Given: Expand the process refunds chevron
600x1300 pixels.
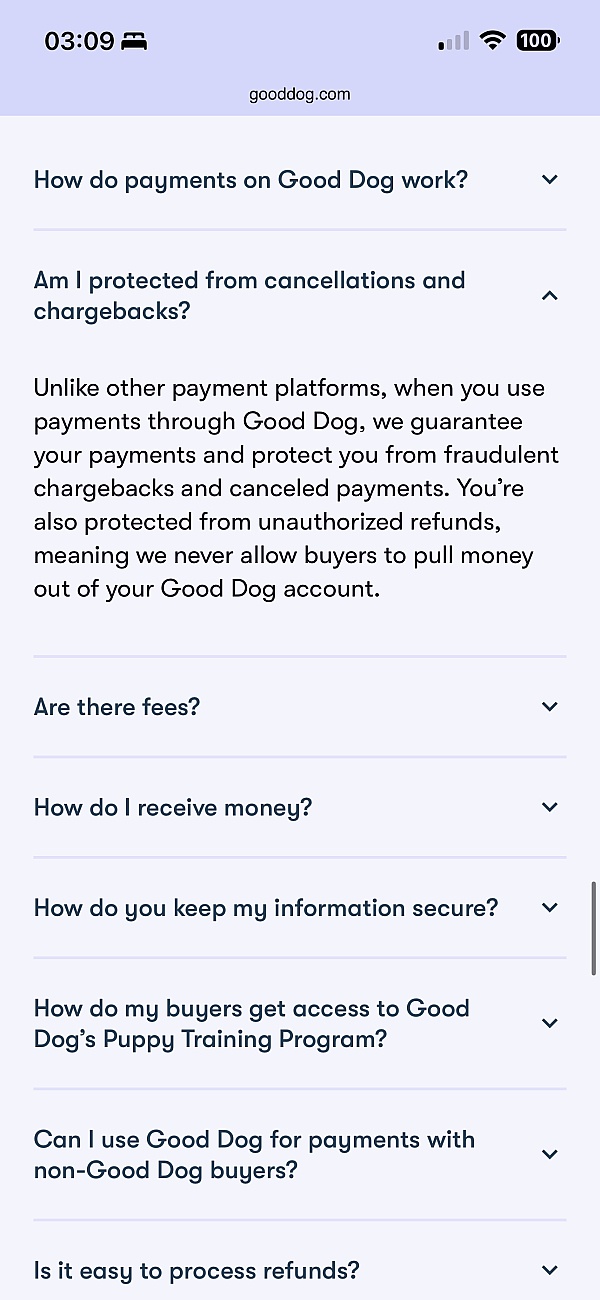Looking at the screenshot, I should point(549,1271).
